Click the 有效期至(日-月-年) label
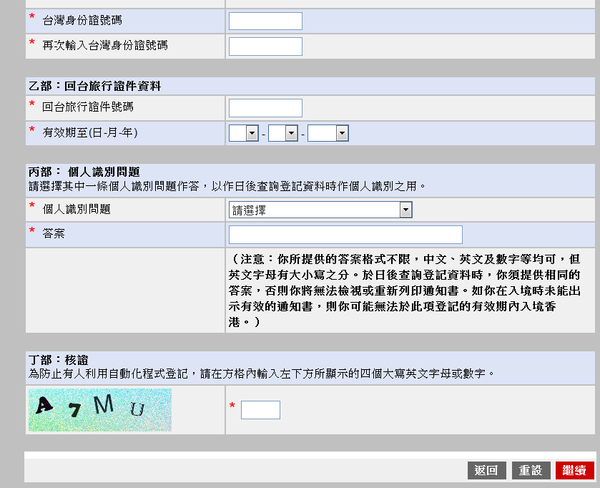600x488 pixels. pyautogui.click(x=91, y=132)
